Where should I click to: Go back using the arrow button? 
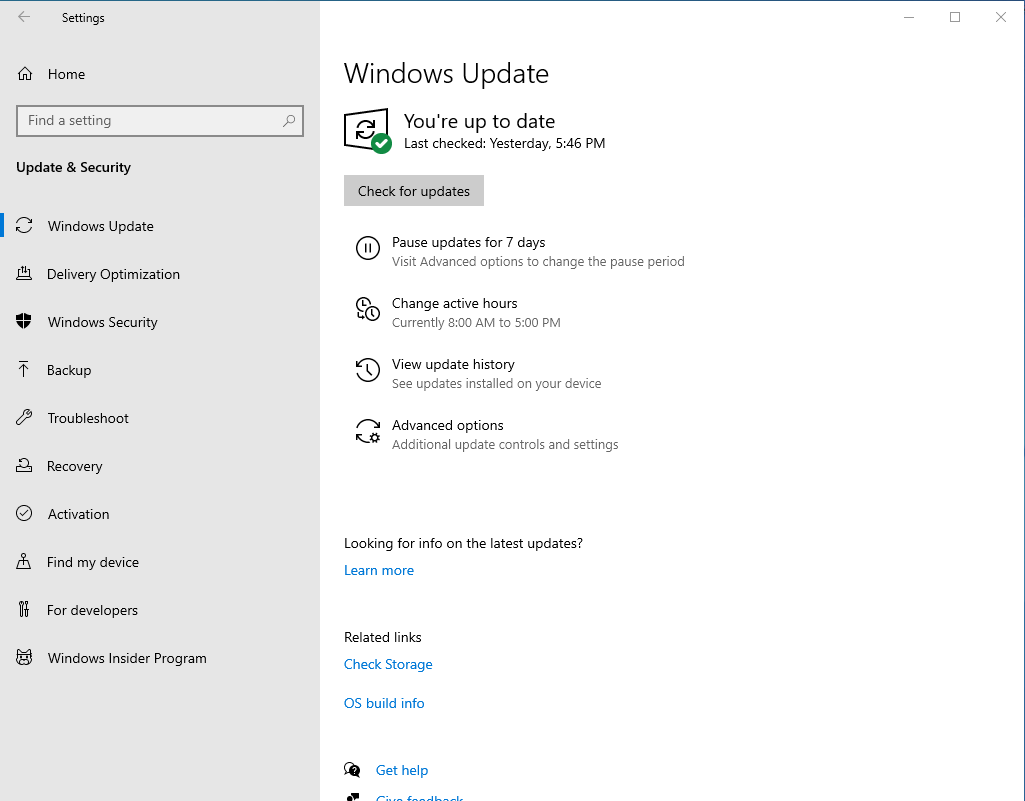click(x=23, y=17)
